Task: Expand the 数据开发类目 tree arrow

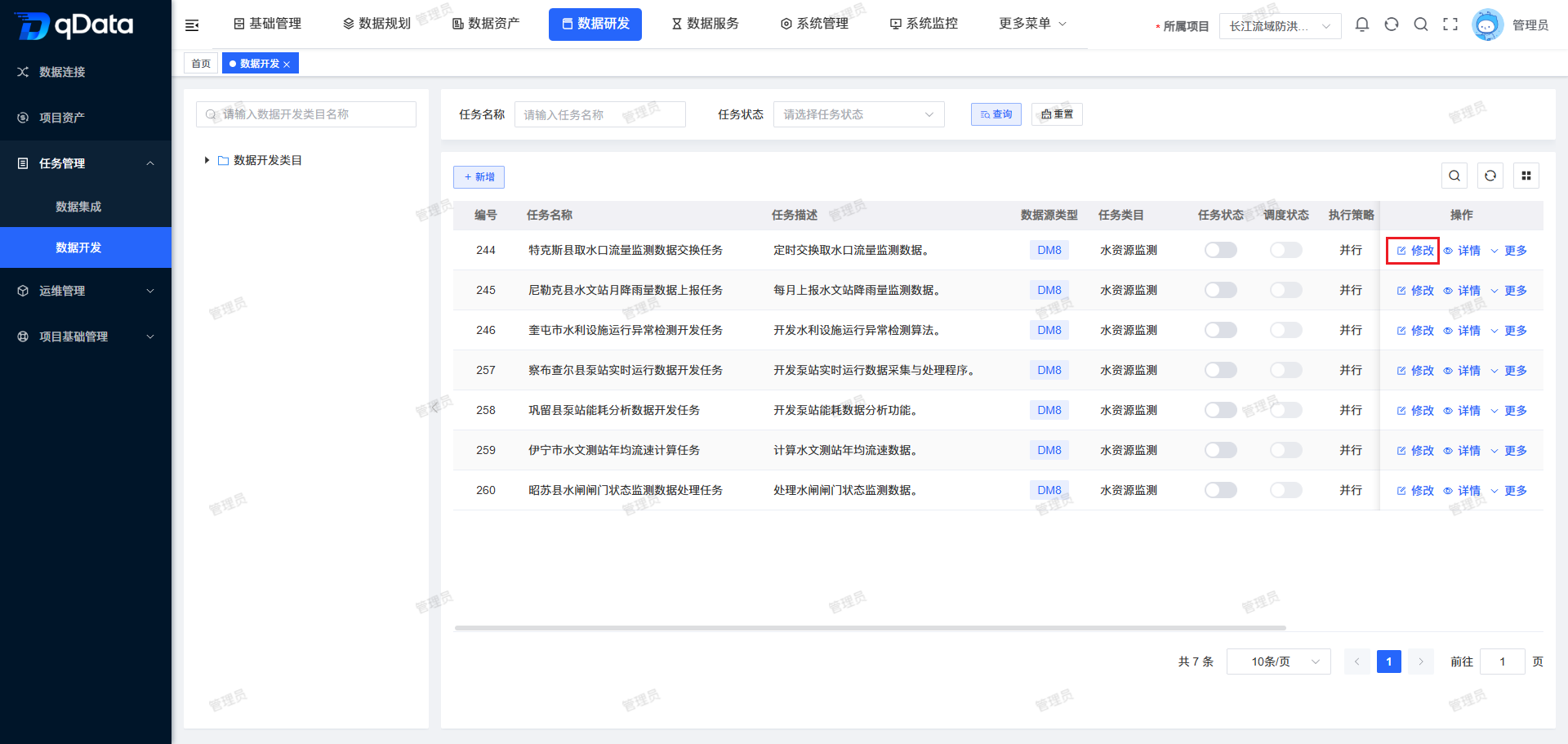Action: (x=207, y=160)
